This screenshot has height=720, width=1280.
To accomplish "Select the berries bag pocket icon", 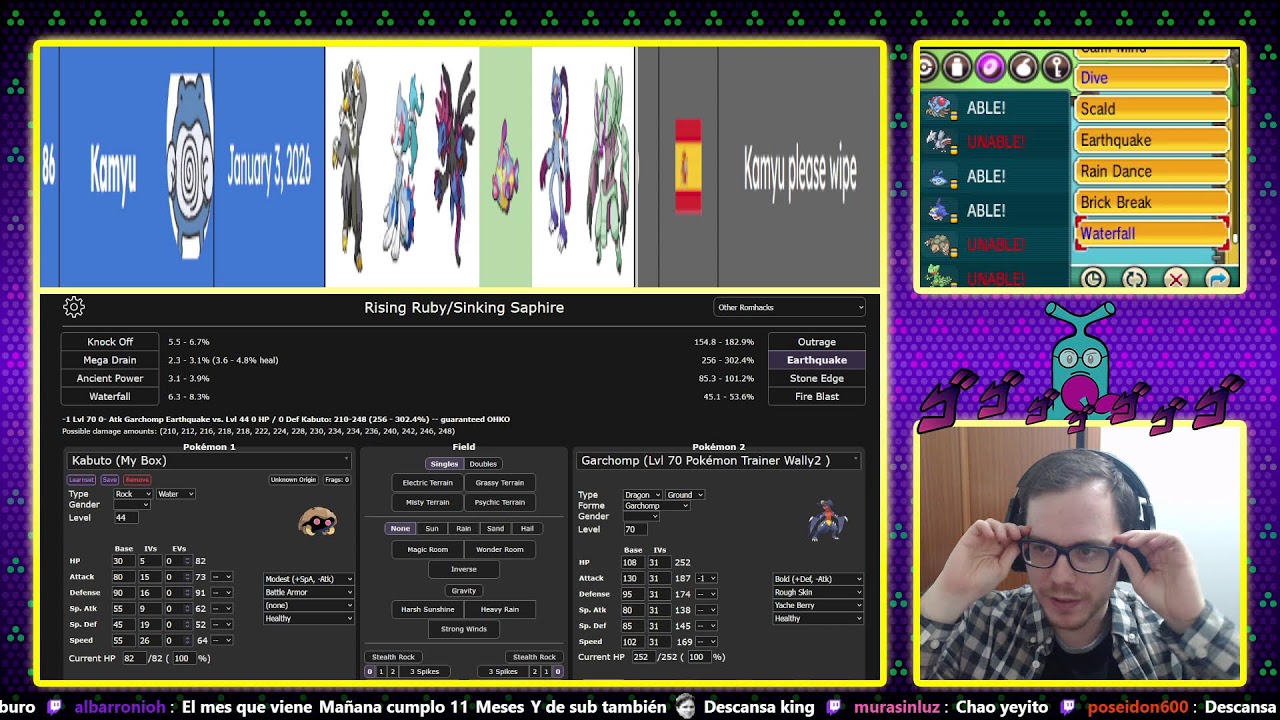I will click(x=1023, y=67).
